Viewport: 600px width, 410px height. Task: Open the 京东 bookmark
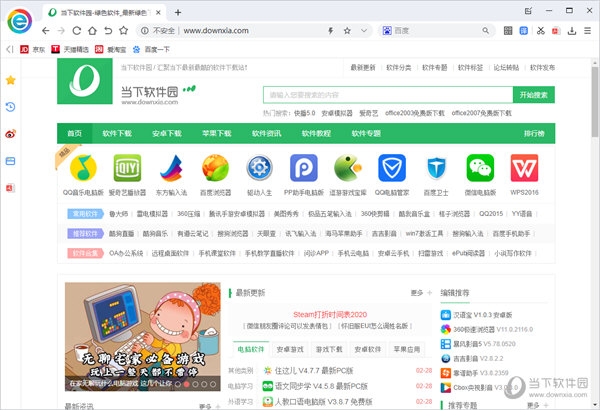tap(33, 49)
